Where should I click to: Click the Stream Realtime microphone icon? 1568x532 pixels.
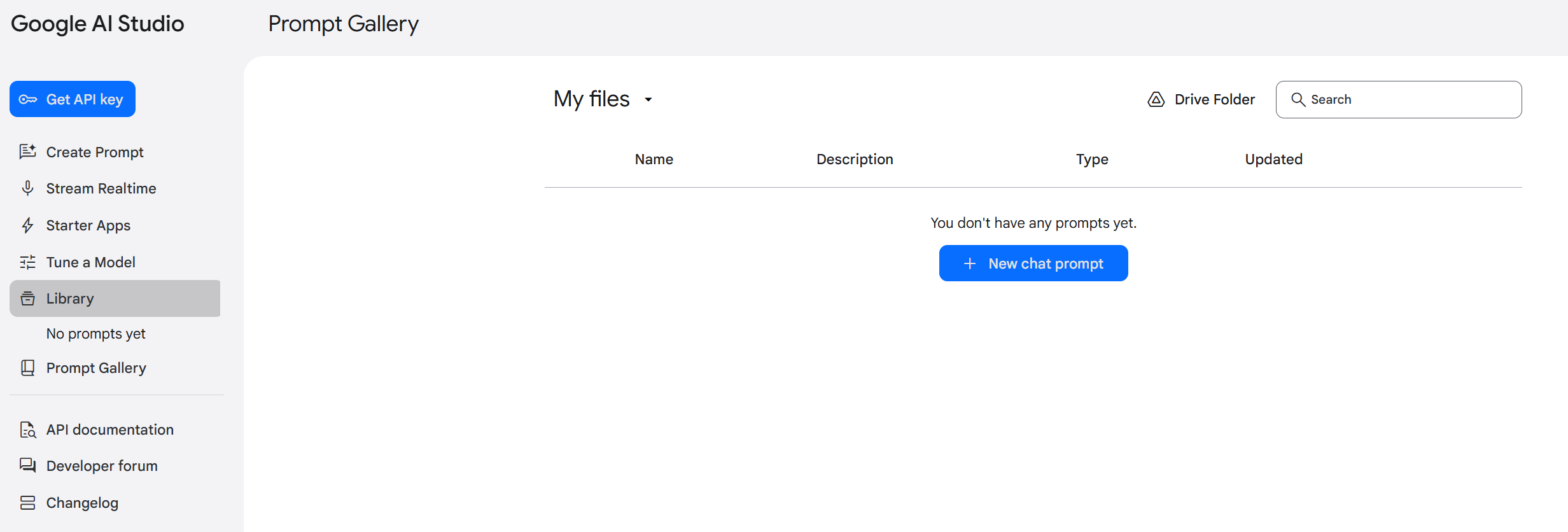tap(27, 188)
